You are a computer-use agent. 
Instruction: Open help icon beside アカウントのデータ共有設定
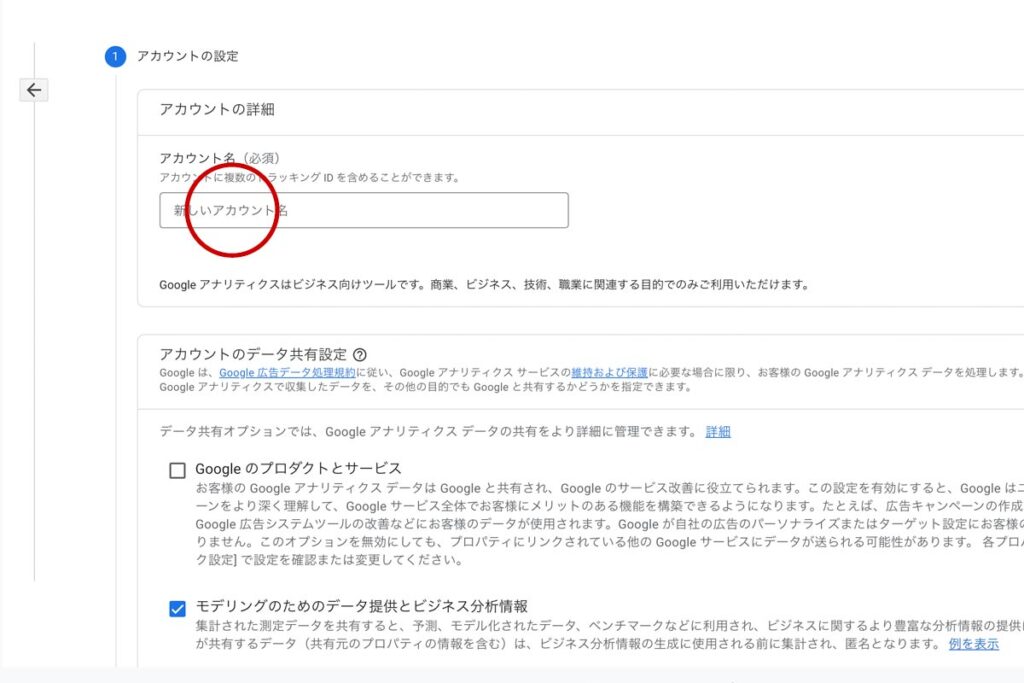point(360,355)
